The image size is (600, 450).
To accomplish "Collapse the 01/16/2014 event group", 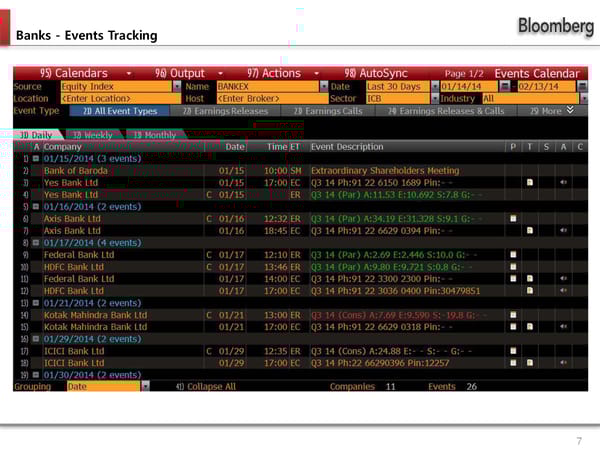I will (36, 207).
